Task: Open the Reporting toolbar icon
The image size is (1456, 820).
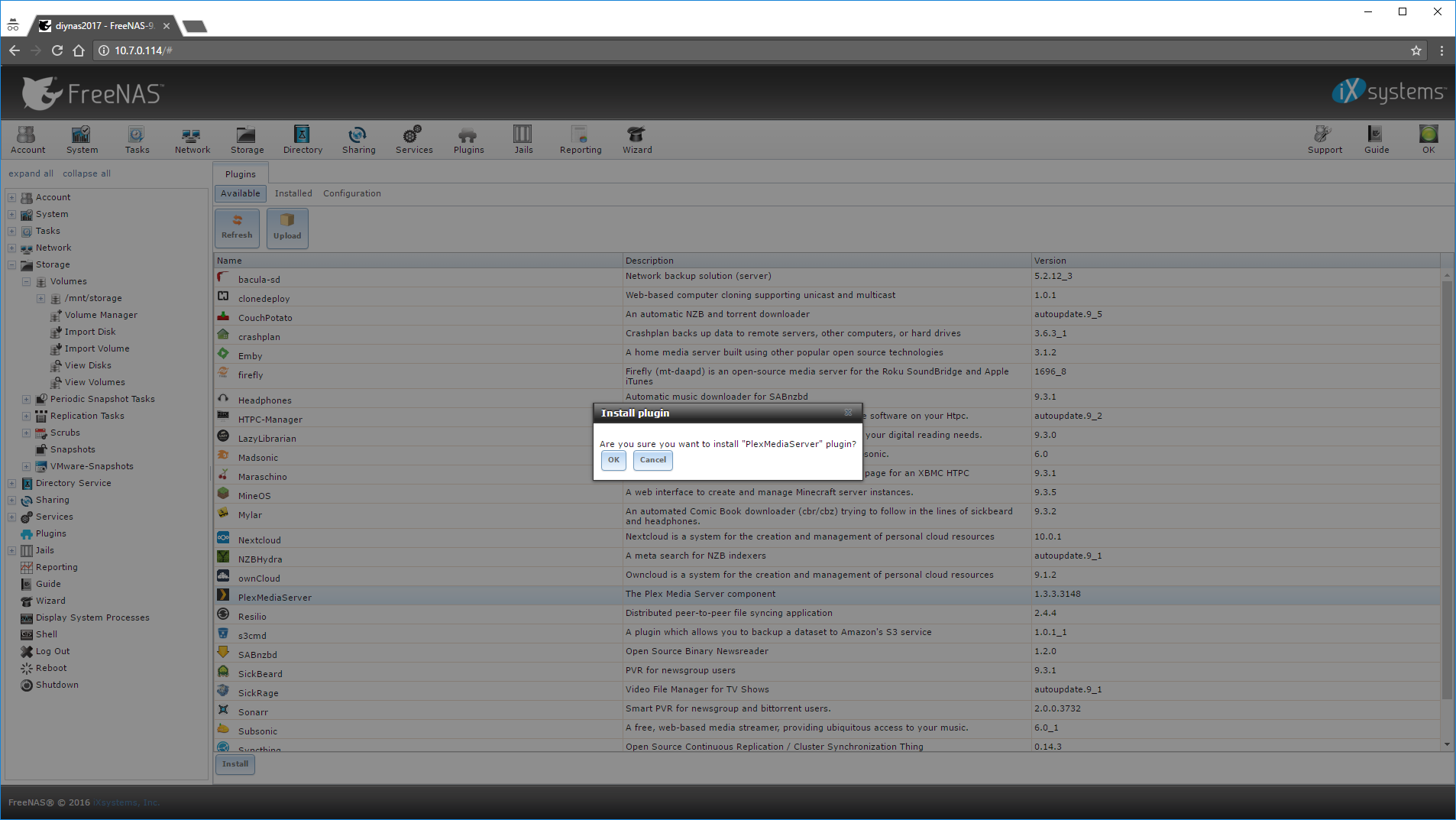Action: coord(581,140)
